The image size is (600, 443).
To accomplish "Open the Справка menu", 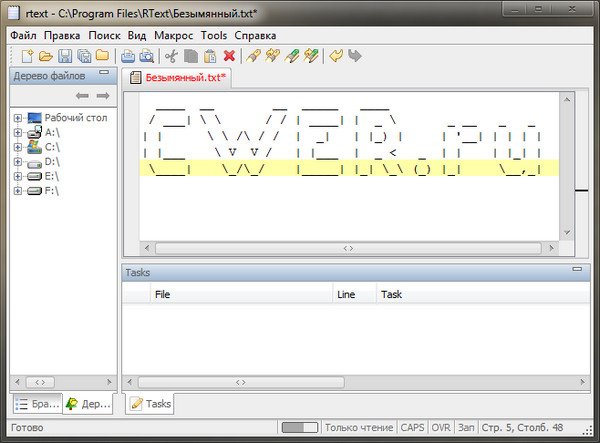I will (255, 36).
